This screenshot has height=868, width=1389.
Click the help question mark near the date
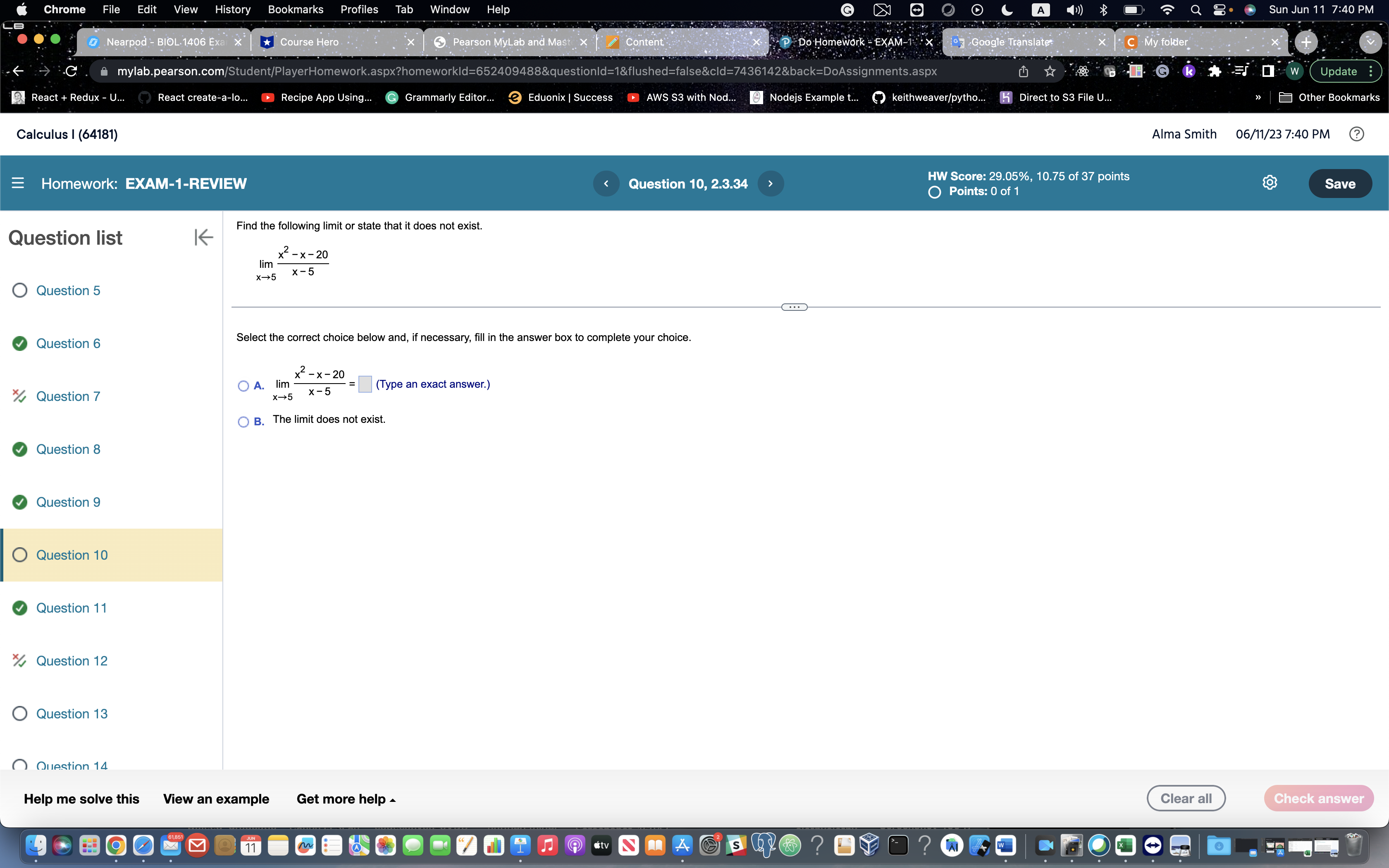click(x=1357, y=134)
